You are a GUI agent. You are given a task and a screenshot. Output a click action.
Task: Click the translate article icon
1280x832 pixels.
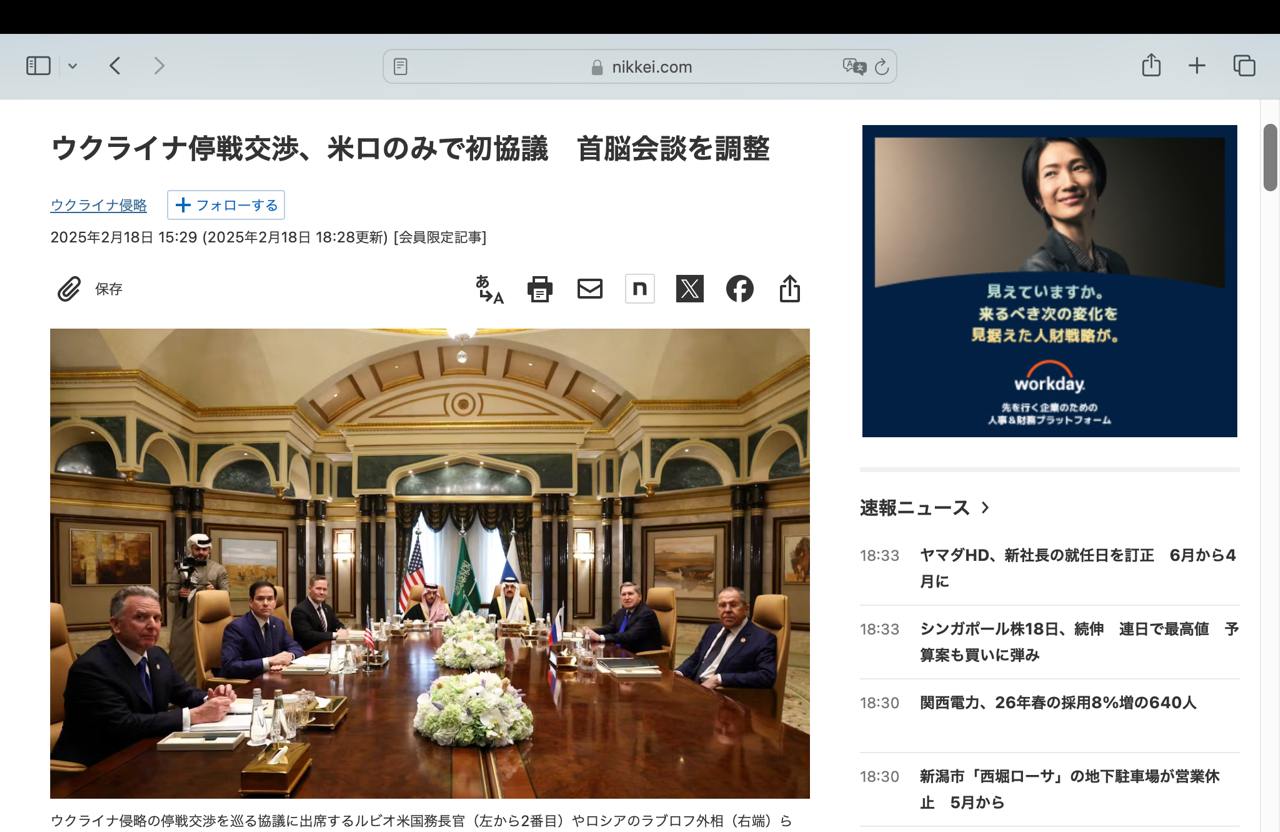pos(489,289)
